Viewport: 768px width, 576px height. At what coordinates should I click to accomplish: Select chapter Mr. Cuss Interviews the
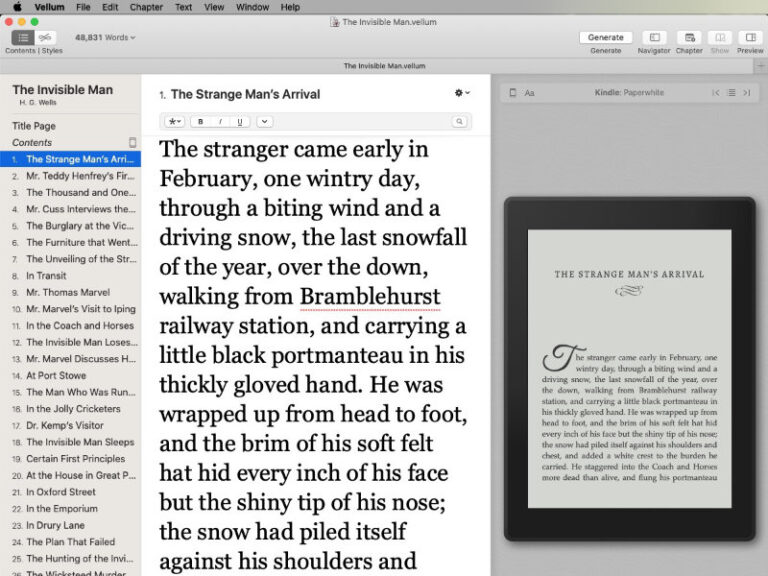[71, 209]
